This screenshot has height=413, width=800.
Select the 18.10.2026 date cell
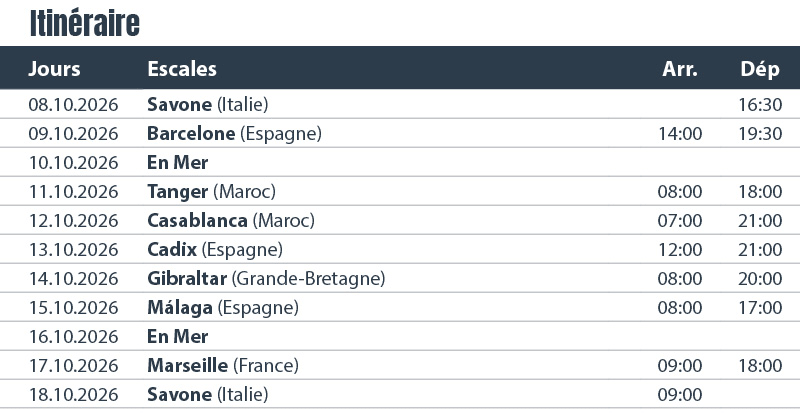coord(74,394)
